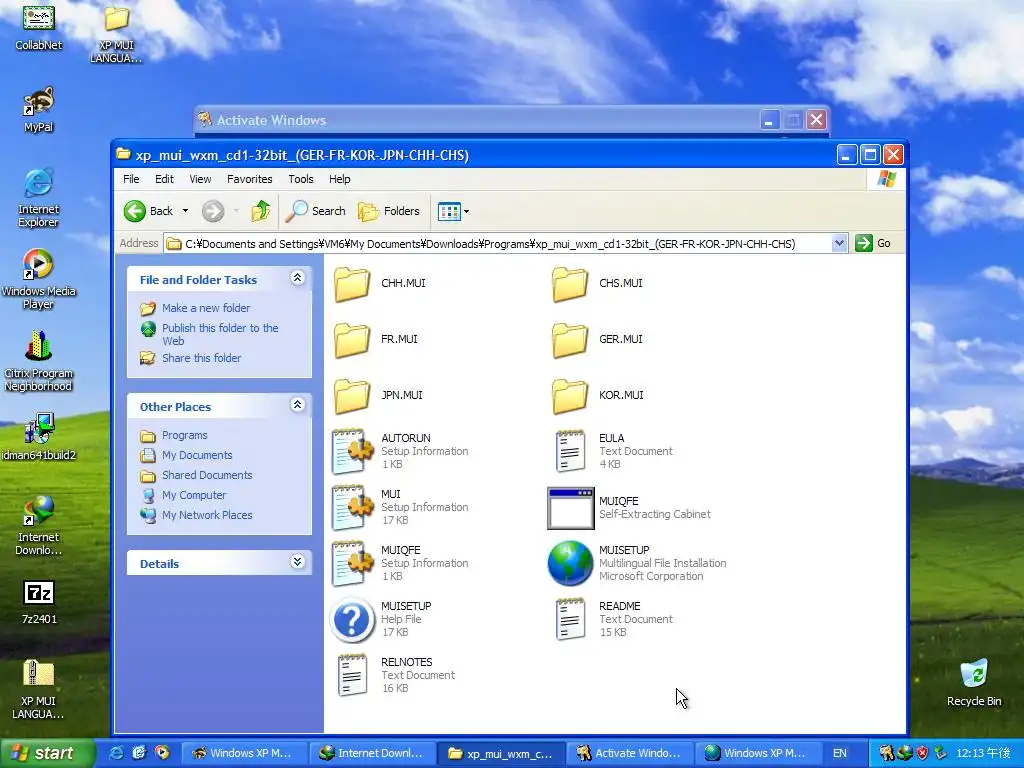Click the quick launch Internet Explorer icon
1024x768 pixels.
click(x=116, y=753)
